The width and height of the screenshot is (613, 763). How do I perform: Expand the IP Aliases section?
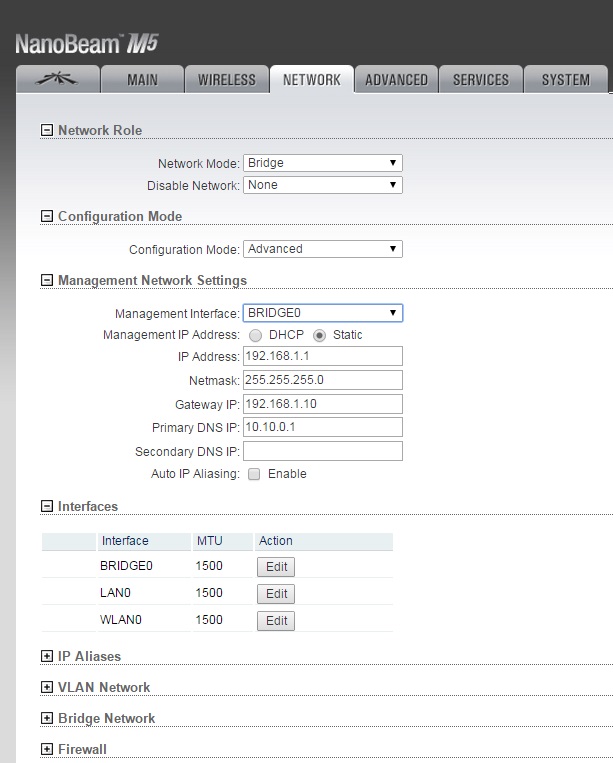46,656
